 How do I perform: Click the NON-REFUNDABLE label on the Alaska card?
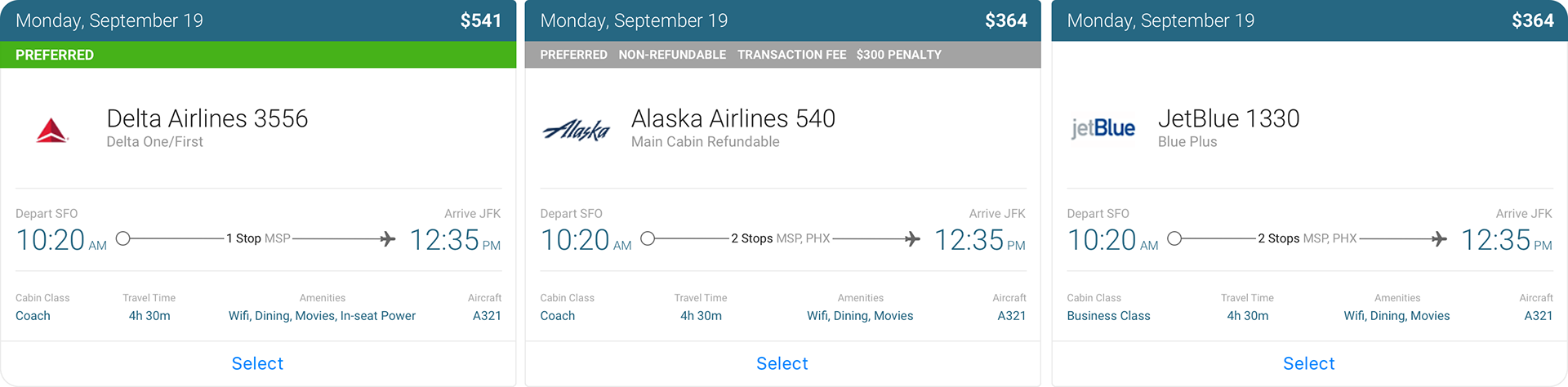coord(672,55)
